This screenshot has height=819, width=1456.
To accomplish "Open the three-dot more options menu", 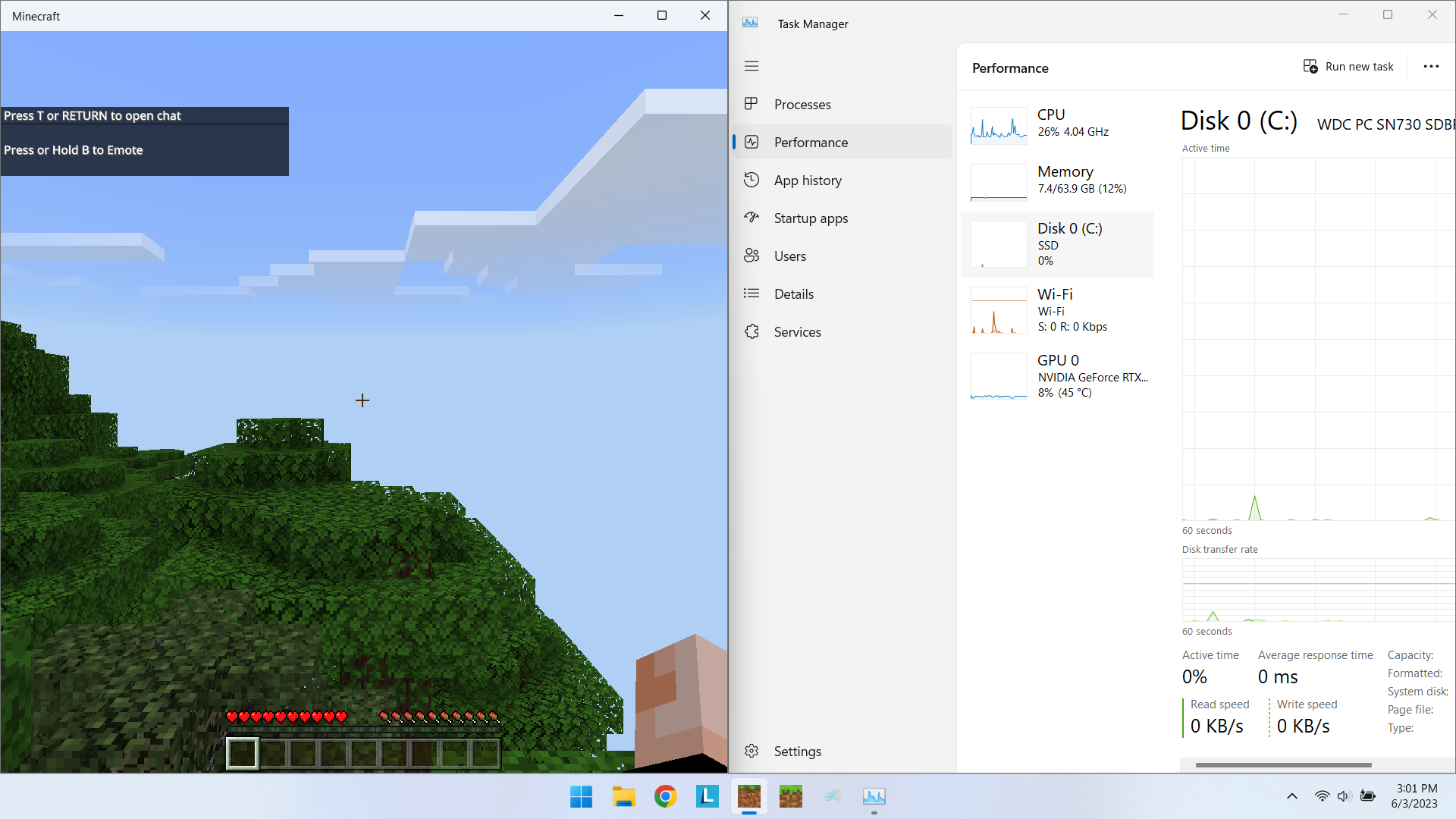I will [1431, 67].
